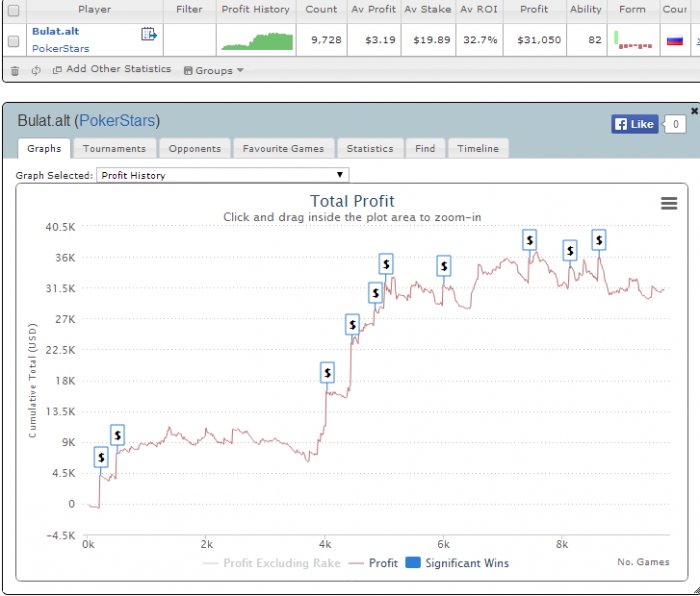Sort by Profit column header
This screenshot has height=596, width=700.
pos(534,9)
